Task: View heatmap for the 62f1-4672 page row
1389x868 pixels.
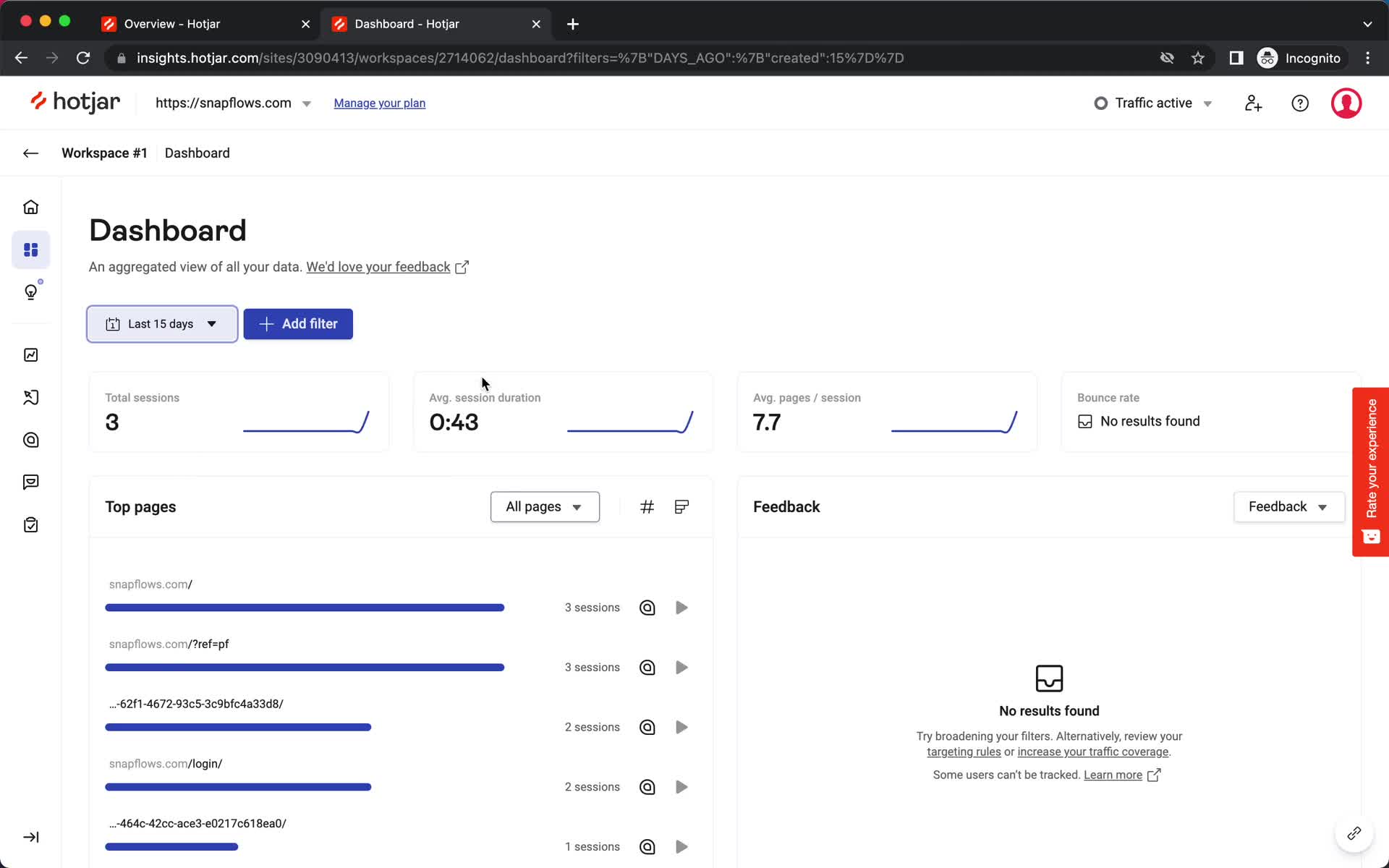Action: [x=647, y=727]
